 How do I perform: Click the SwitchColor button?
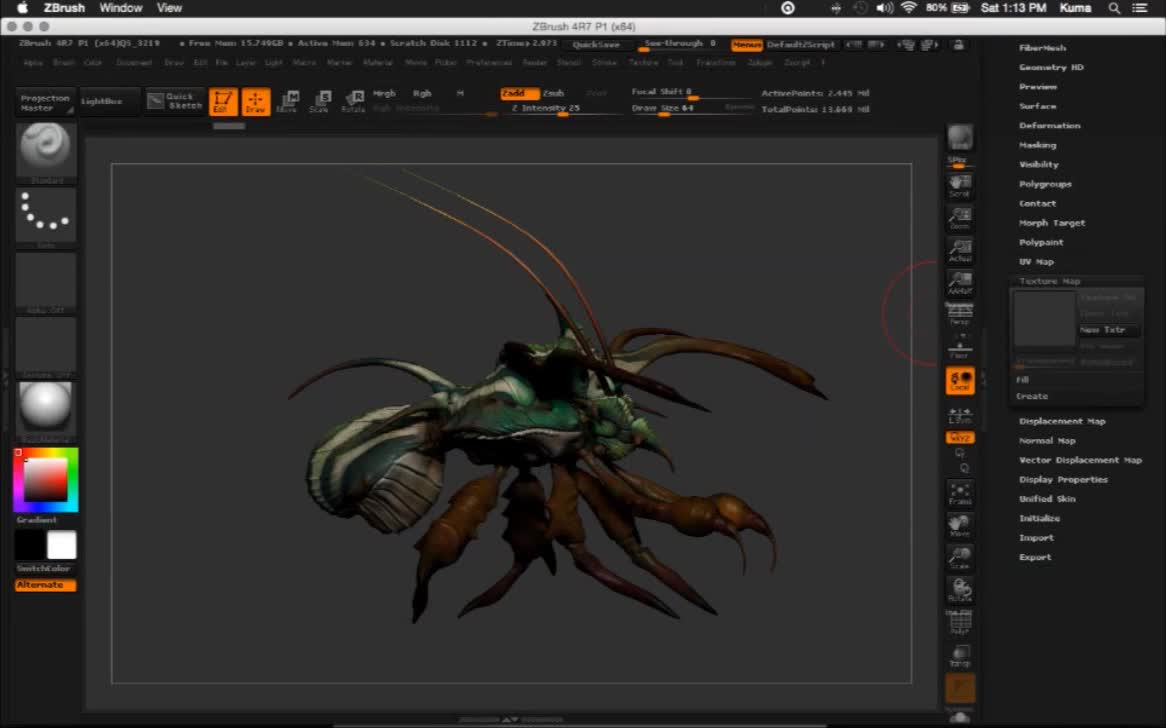pos(44,568)
